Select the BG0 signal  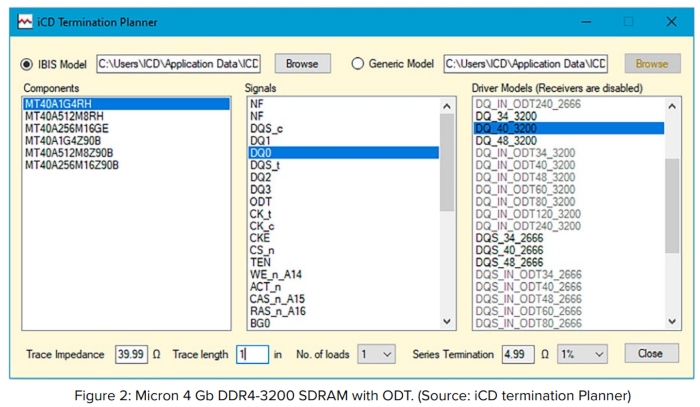click(344, 323)
